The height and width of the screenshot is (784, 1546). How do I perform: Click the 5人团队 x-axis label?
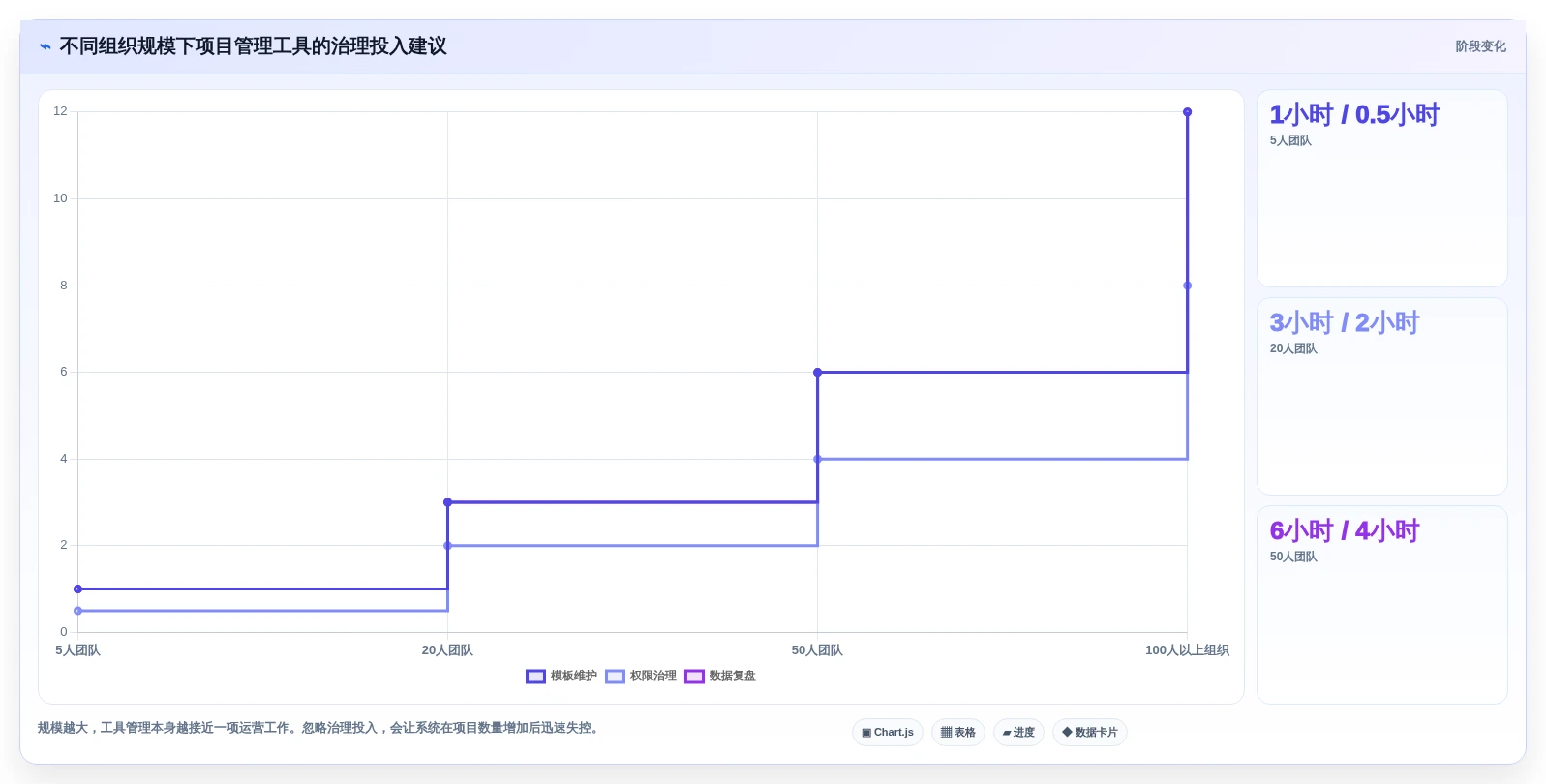tap(77, 650)
